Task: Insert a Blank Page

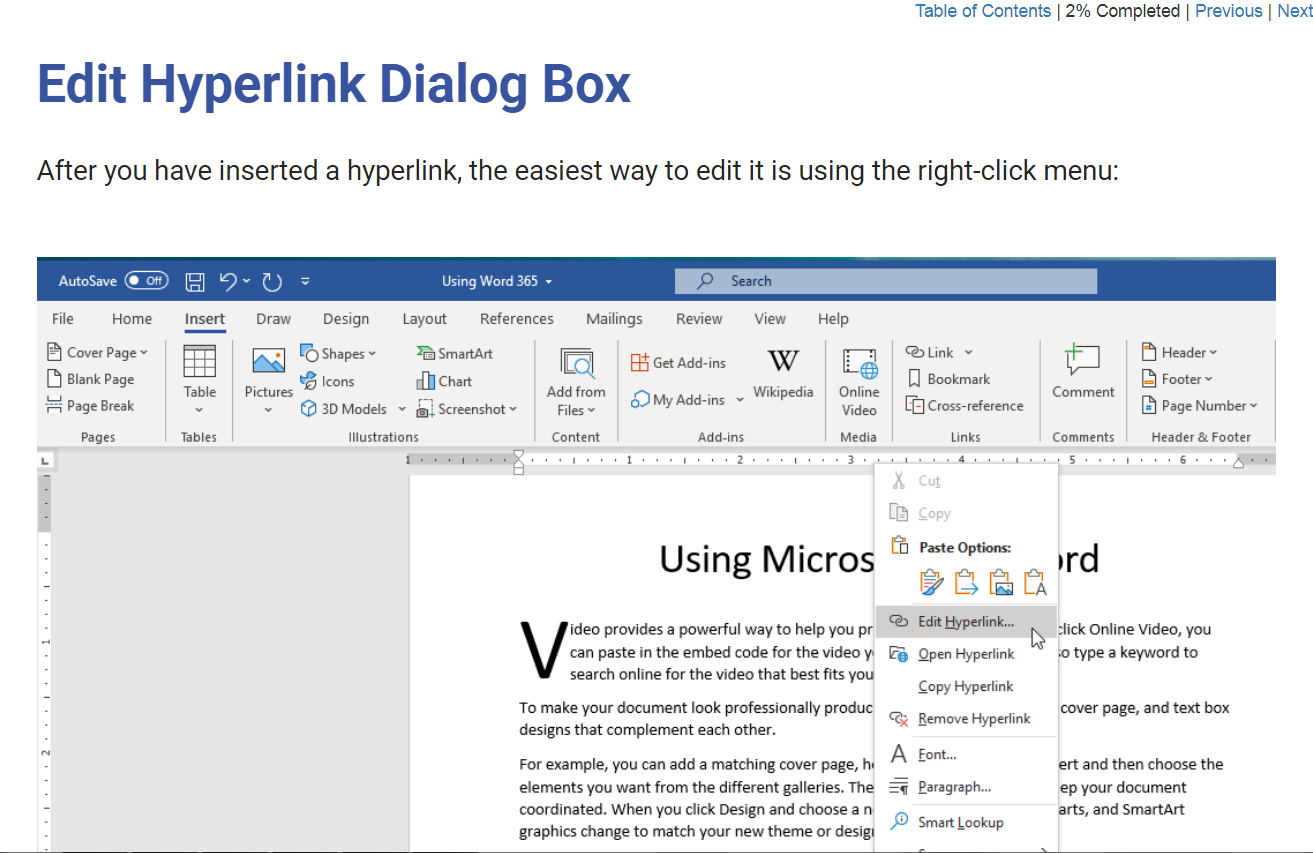Action: pos(90,379)
